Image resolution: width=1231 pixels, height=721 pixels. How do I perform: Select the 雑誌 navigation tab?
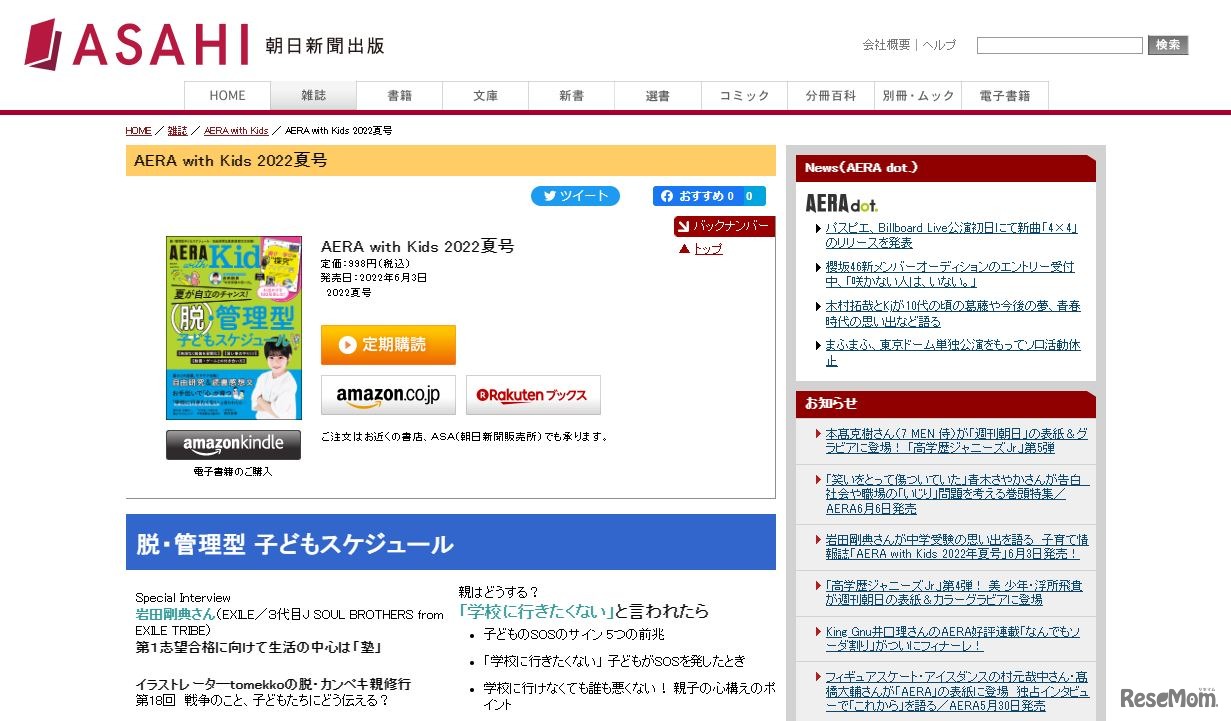(313, 96)
